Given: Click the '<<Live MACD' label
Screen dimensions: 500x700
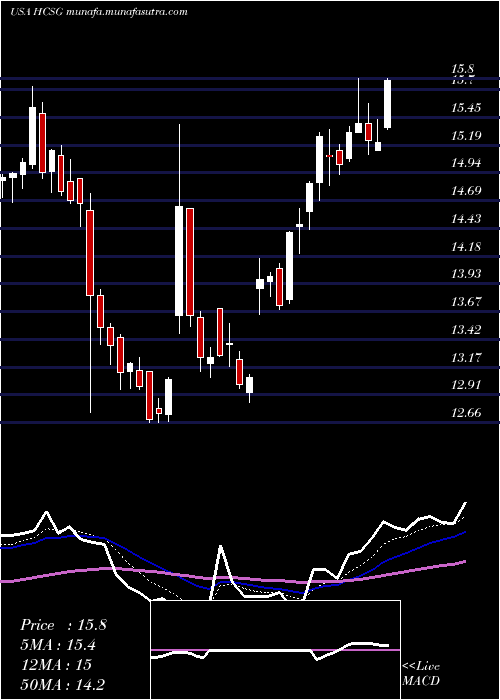Looking at the screenshot, I should (x=421, y=674).
